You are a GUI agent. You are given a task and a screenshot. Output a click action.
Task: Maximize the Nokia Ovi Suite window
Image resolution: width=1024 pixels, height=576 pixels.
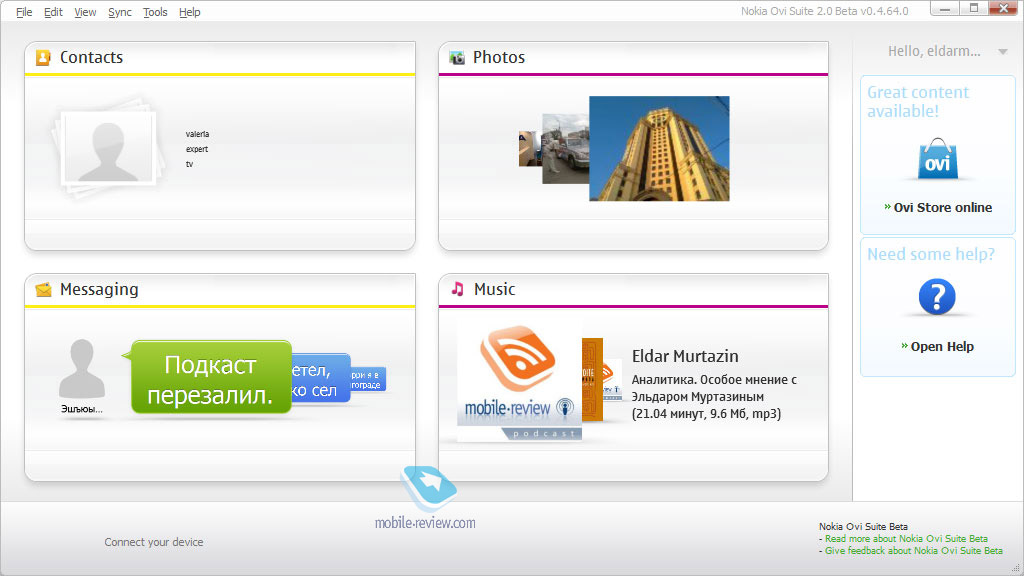[974, 8]
